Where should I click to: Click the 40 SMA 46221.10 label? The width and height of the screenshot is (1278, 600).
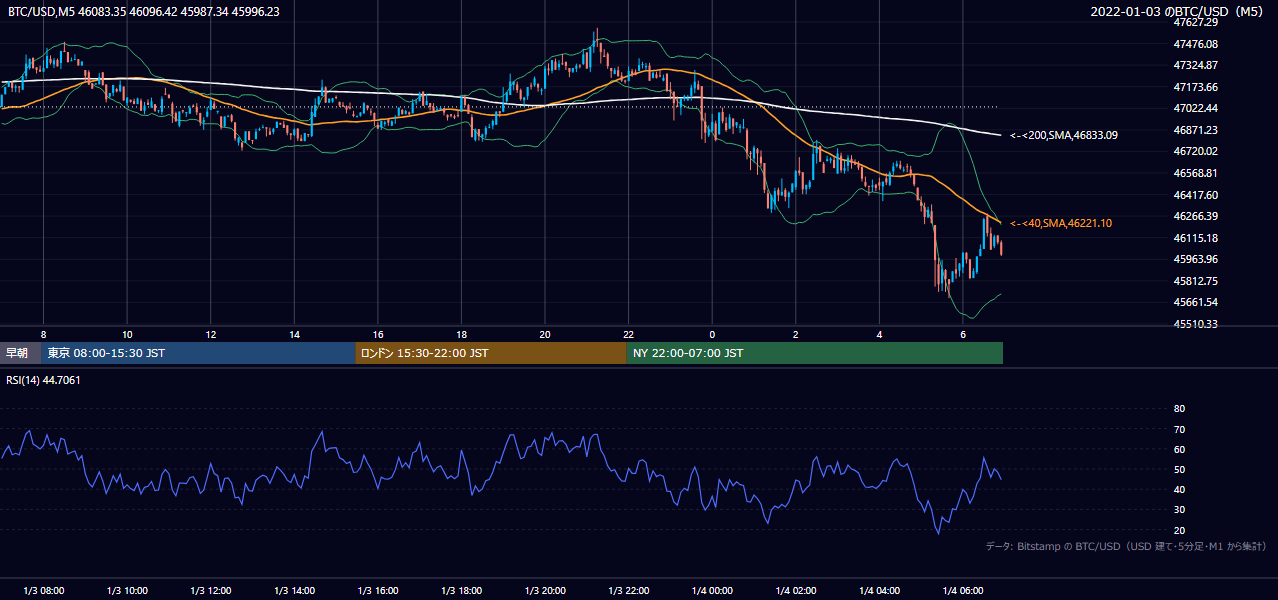pyautogui.click(x=1060, y=224)
